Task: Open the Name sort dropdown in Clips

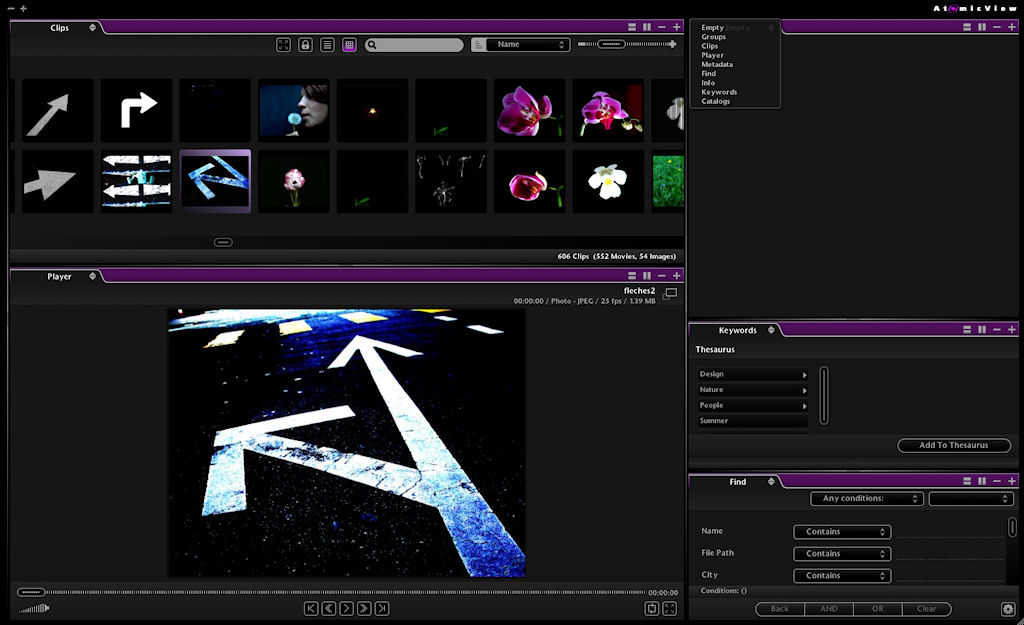Action: (x=526, y=45)
